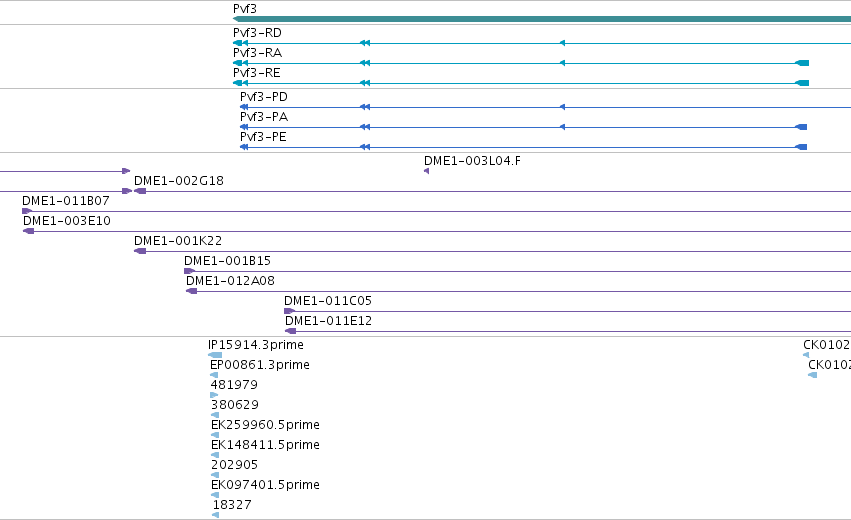Select the Pvf3-RD transcript label
Viewport: 851px width, 520px height.
[257, 33]
